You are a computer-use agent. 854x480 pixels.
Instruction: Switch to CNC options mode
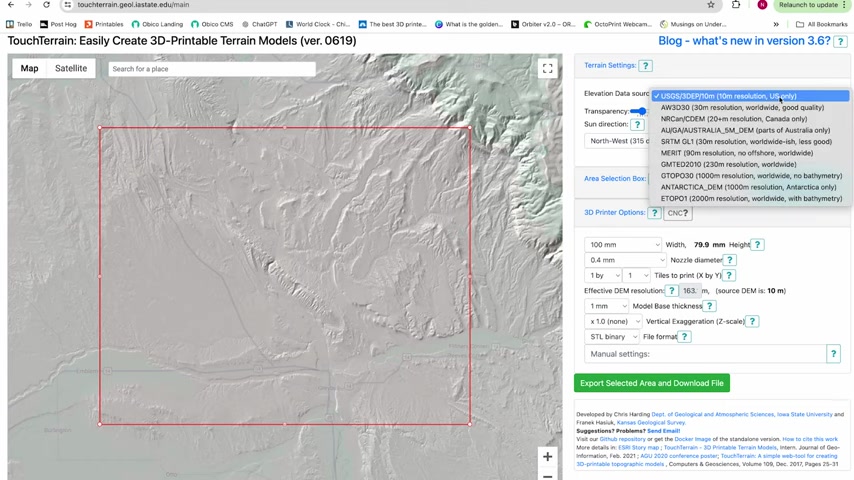(678, 213)
